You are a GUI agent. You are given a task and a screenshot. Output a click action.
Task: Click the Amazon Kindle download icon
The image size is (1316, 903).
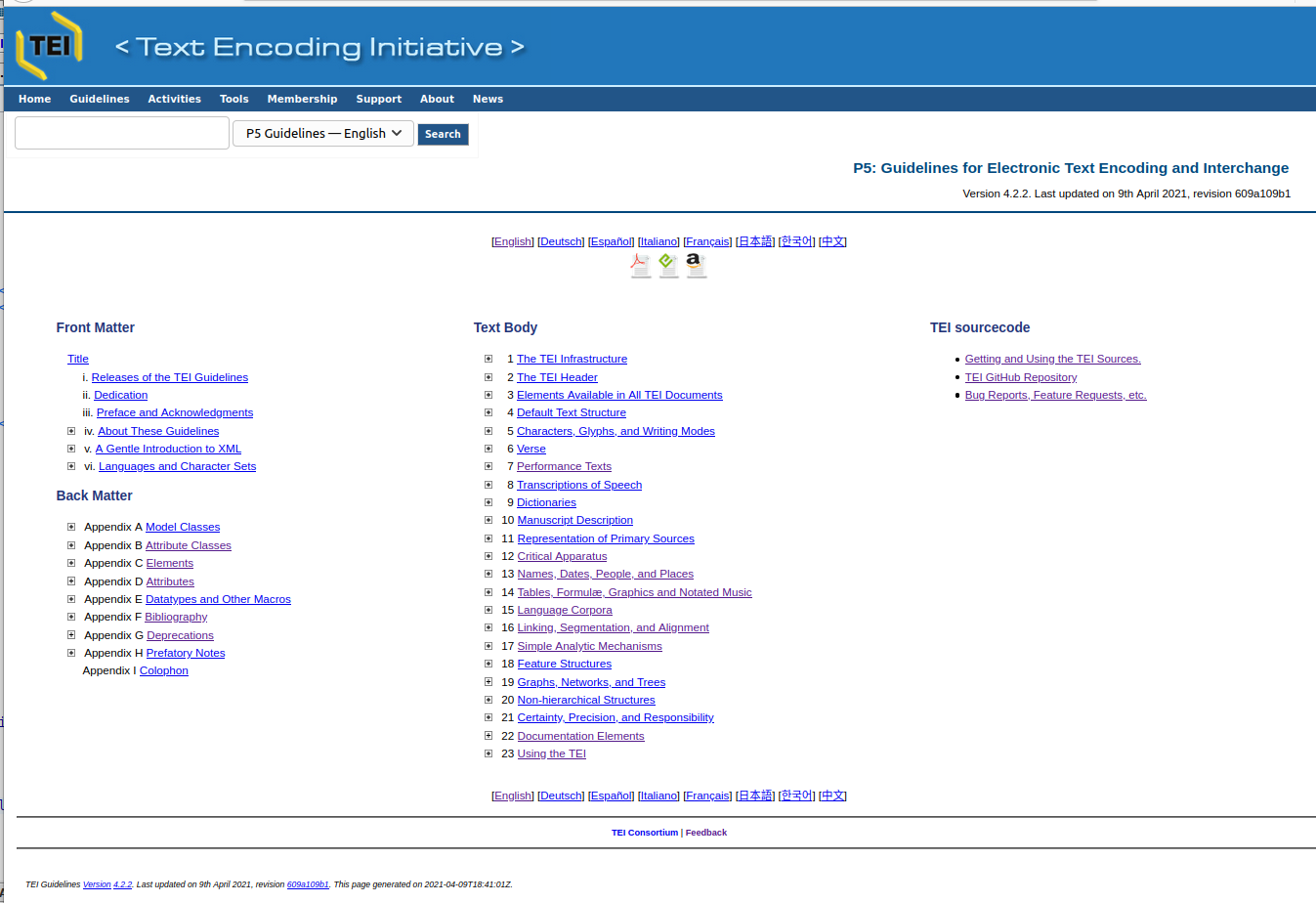696,265
